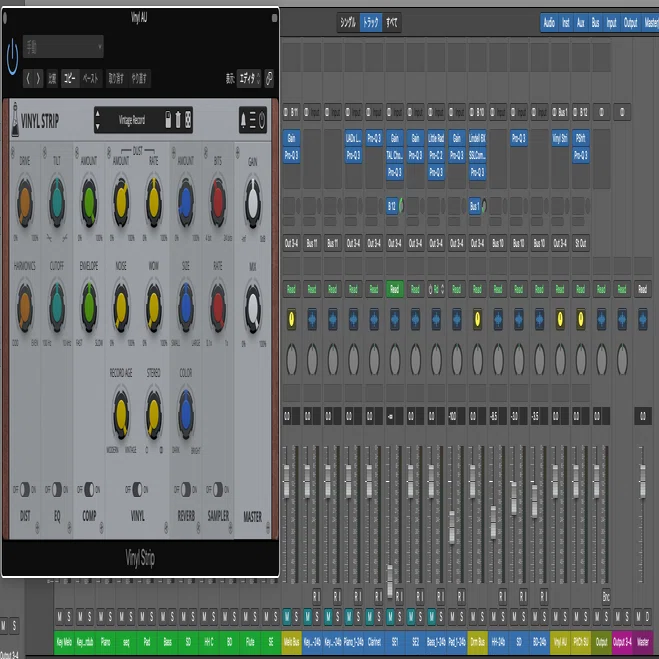The width and height of the screenshot is (659, 659).
Task: Open the plugin preset dropdown at top
Action: coord(63,47)
